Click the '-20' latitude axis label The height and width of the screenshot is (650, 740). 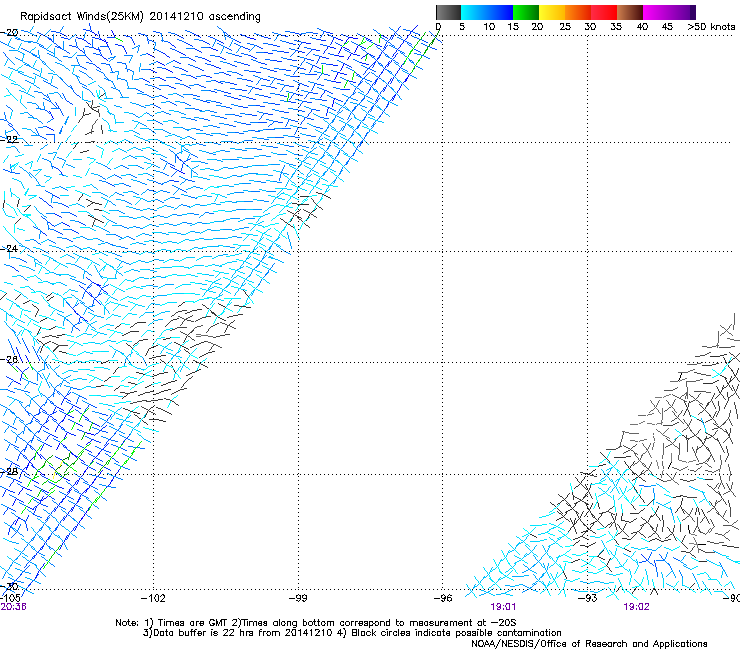pos(9,33)
